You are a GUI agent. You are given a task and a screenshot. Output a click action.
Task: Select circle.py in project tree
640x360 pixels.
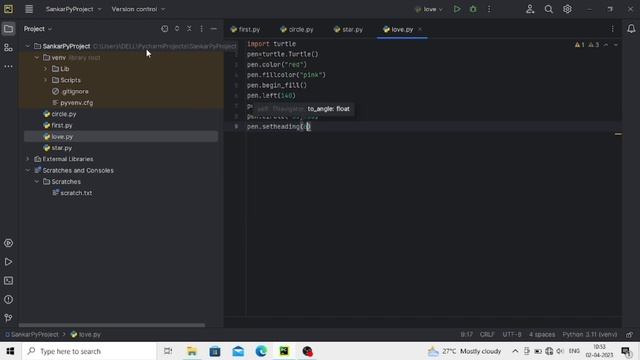coord(60,114)
